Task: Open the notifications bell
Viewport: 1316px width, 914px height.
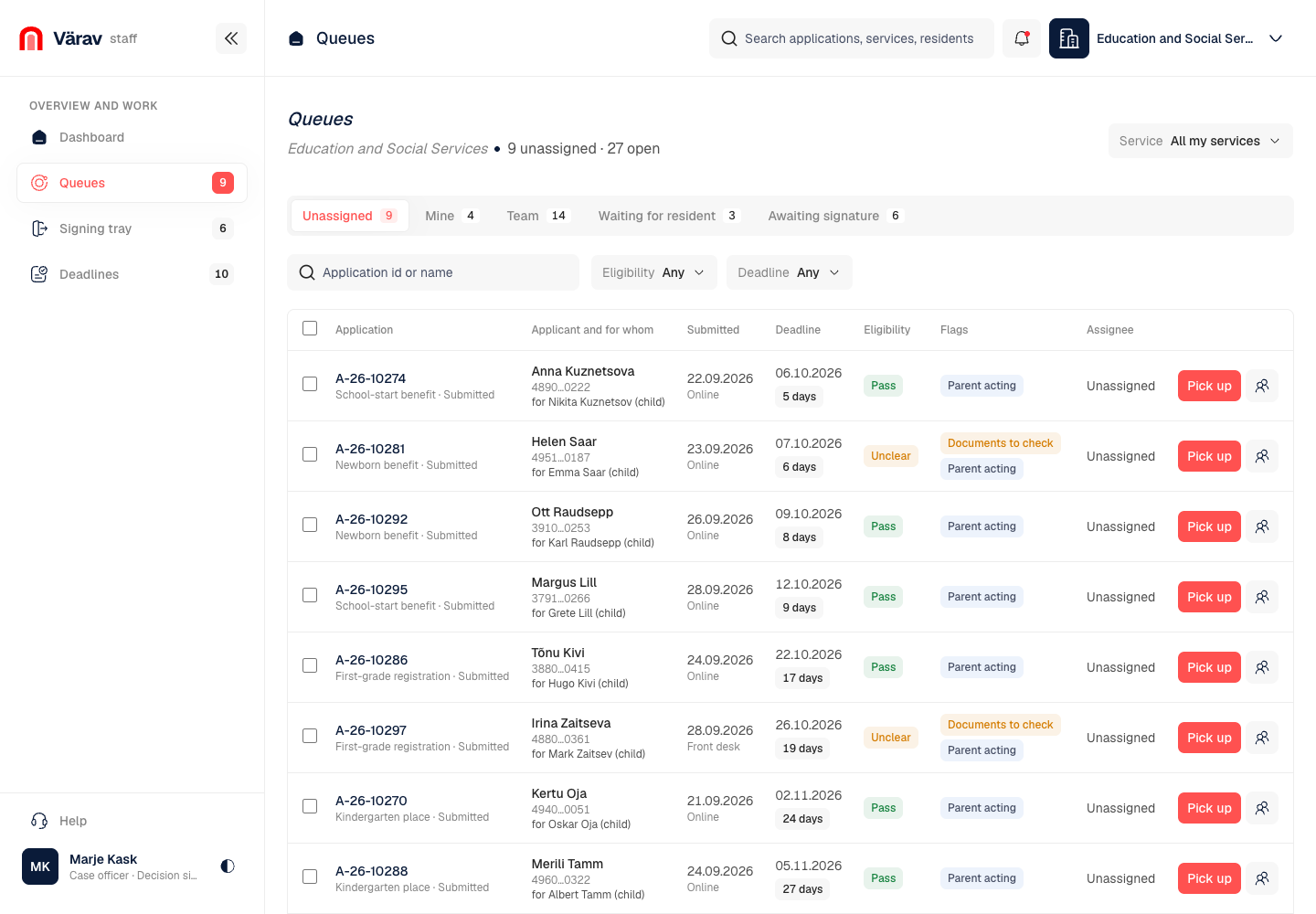Action: (1022, 38)
